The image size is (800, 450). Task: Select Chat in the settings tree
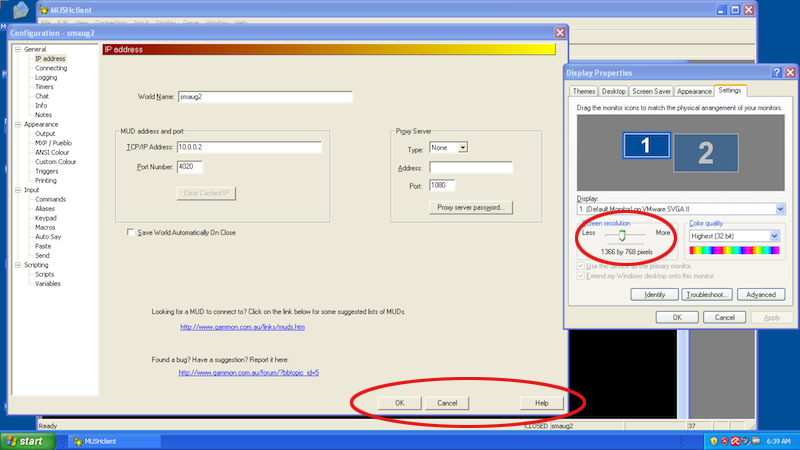tap(42, 96)
